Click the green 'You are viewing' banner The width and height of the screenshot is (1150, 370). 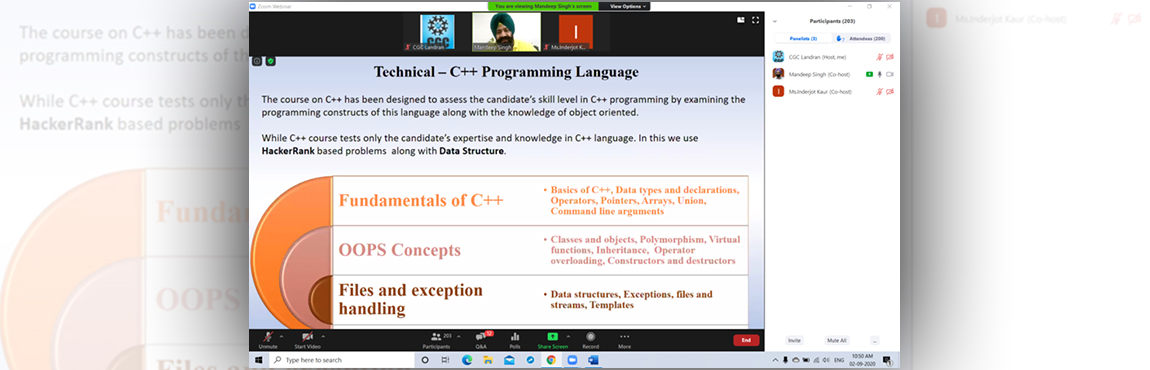pos(543,6)
